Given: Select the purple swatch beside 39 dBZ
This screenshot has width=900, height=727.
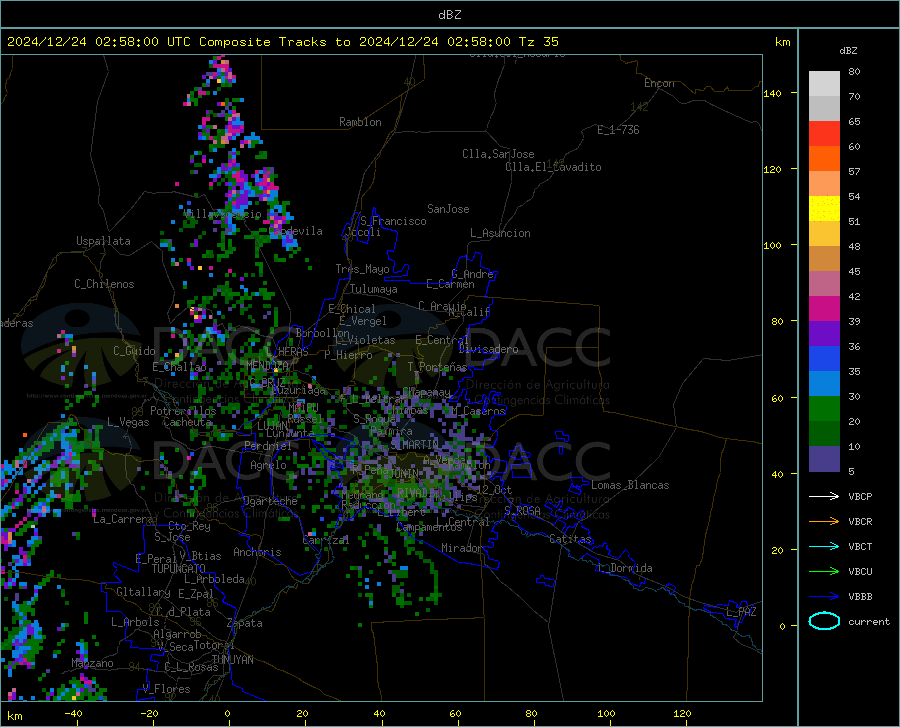Looking at the screenshot, I should [824, 334].
